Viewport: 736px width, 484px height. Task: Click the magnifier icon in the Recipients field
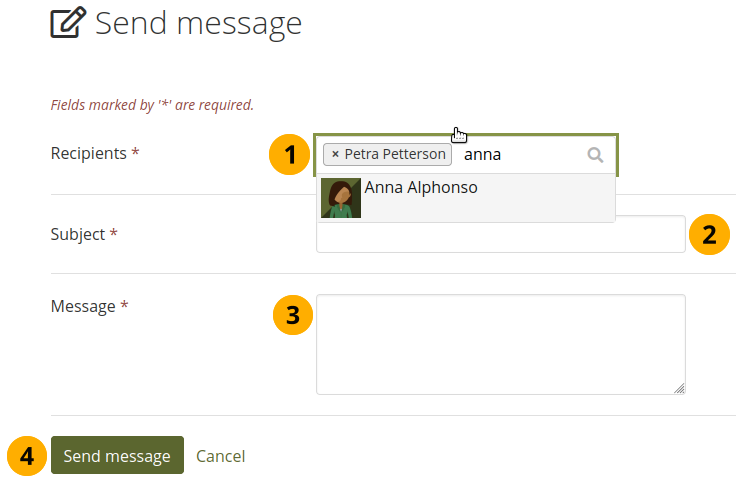[x=595, y=155]
